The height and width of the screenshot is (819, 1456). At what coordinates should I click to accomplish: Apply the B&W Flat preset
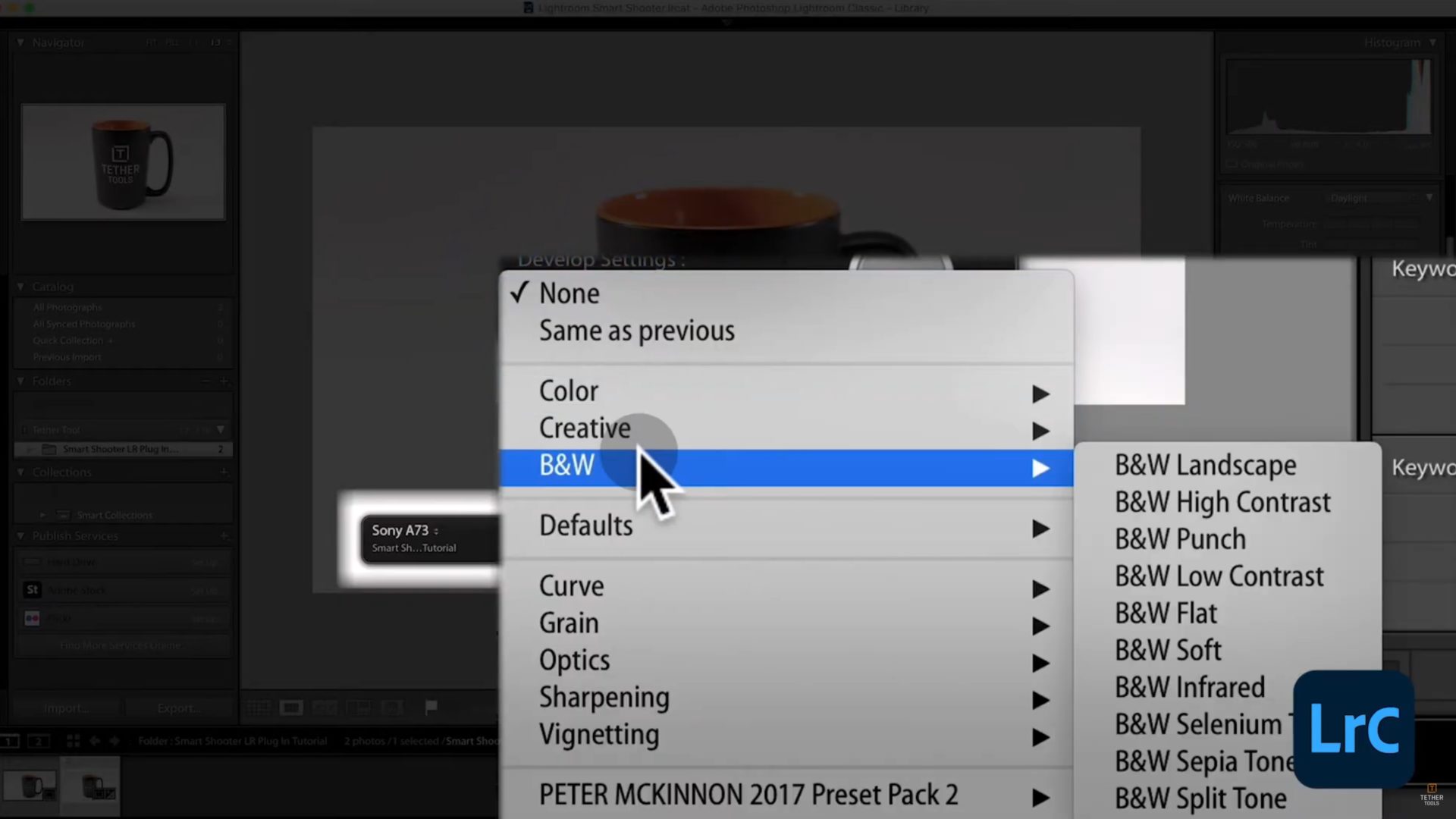click(1228, 613)
